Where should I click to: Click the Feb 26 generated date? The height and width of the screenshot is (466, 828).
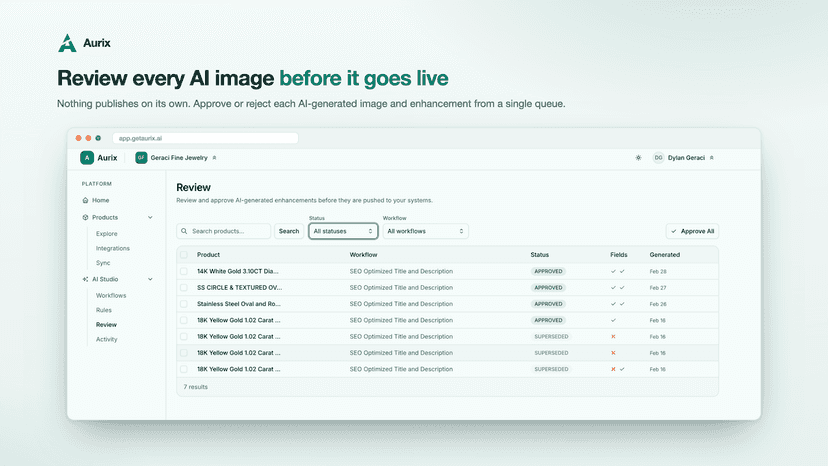[658, 304]
